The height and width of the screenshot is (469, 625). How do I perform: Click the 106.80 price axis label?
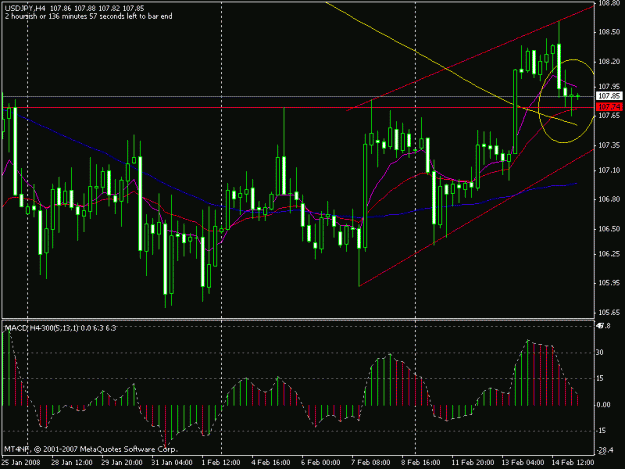click(609, 199)
